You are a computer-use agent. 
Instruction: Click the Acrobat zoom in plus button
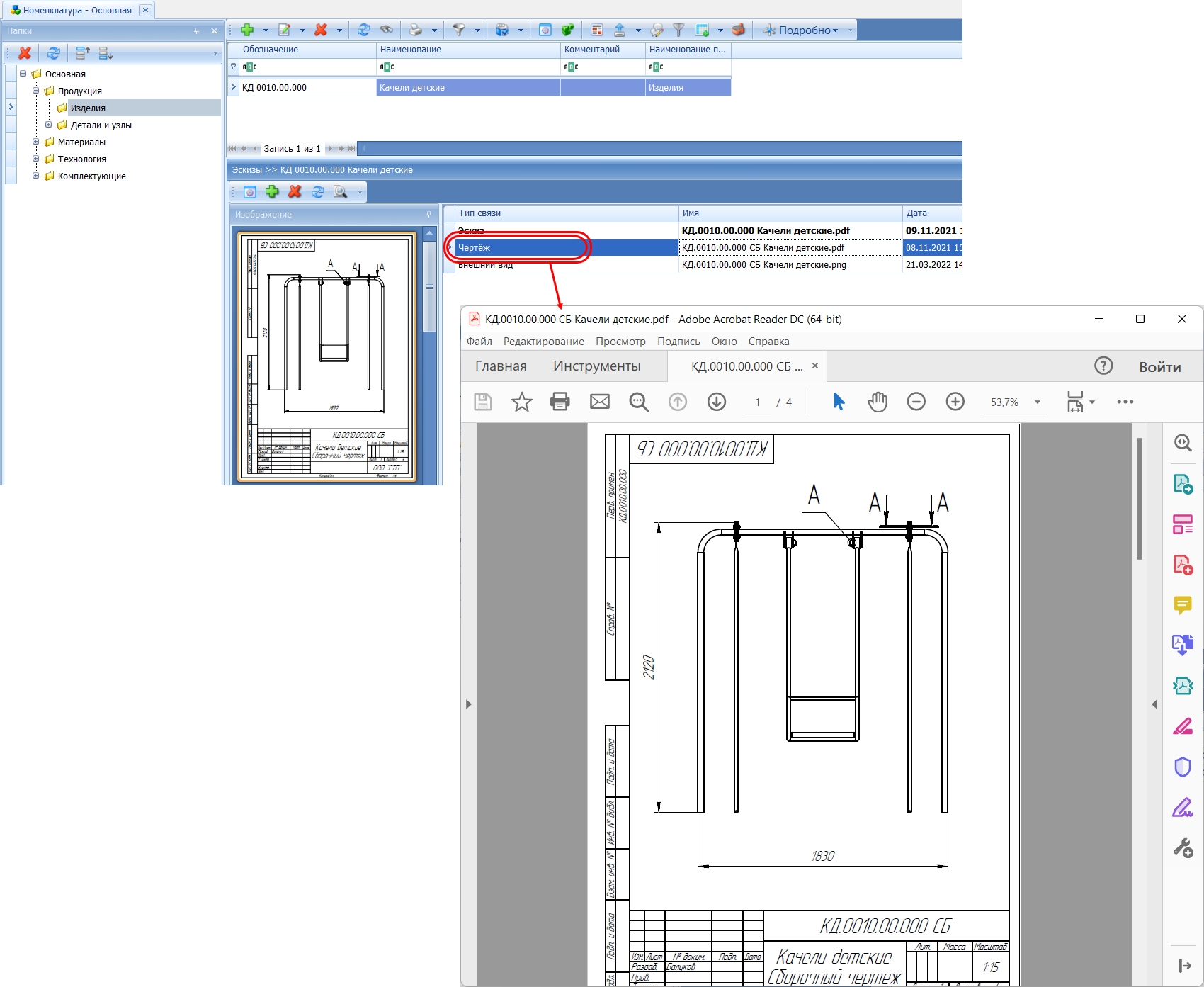tap(955, 402)
